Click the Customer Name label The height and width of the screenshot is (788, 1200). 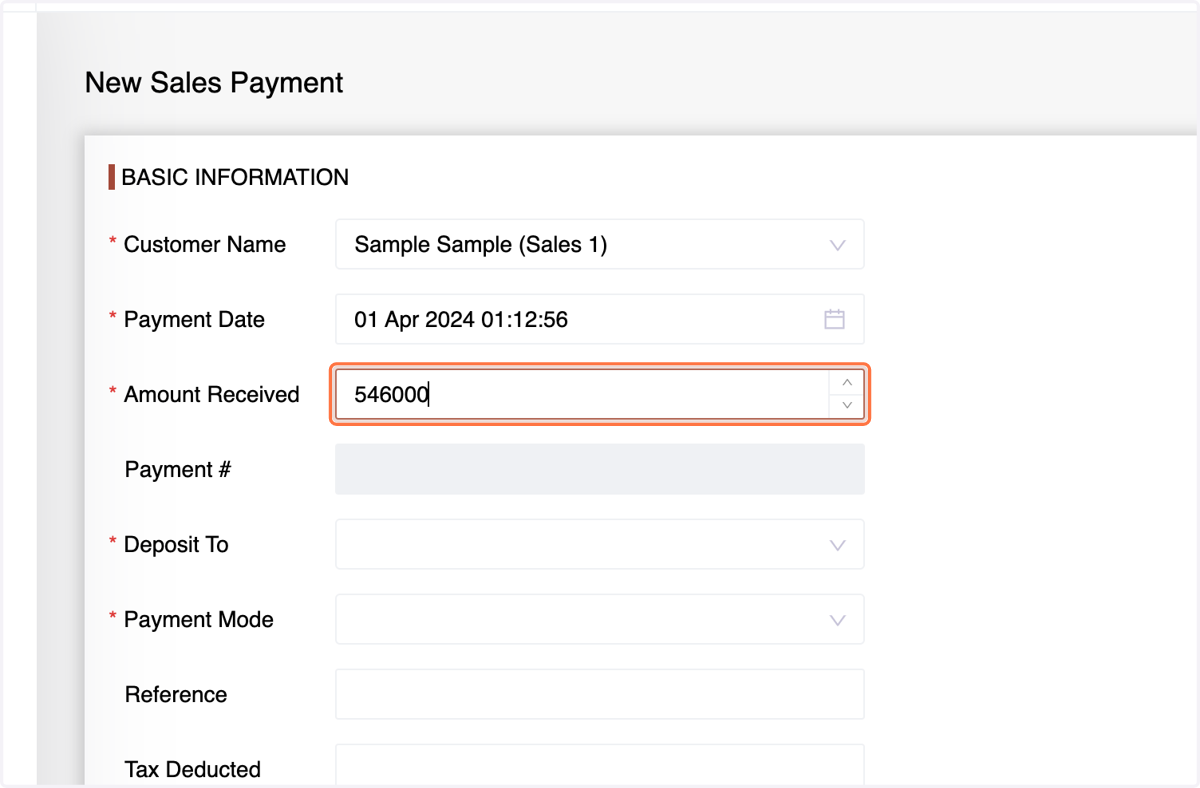point(205,245)
